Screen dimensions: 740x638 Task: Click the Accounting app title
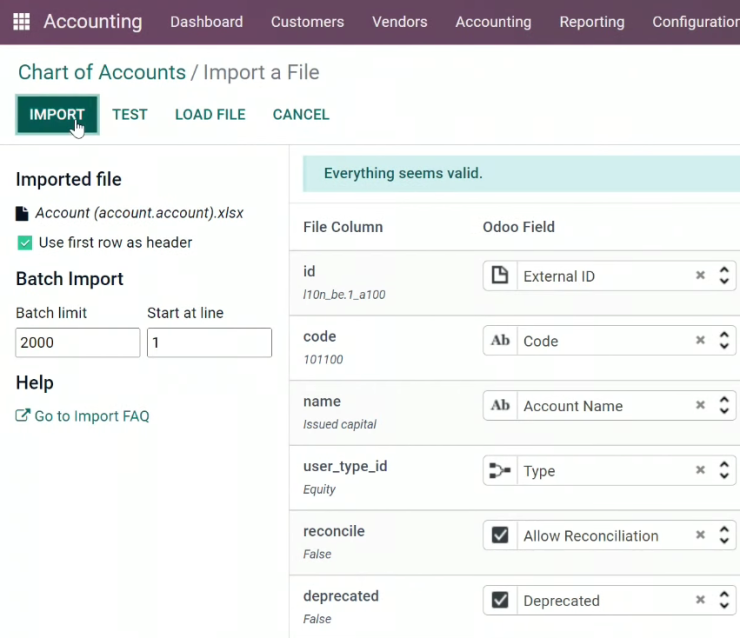92,22
